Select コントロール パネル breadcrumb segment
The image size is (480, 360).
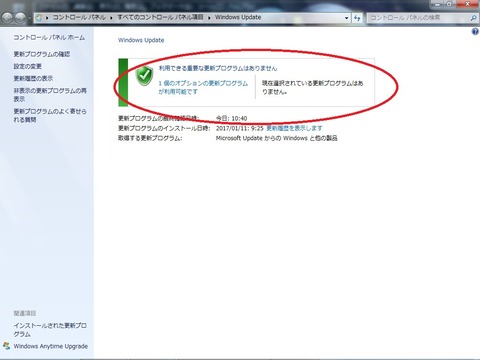pyautogui.click(x=79, y=17)
